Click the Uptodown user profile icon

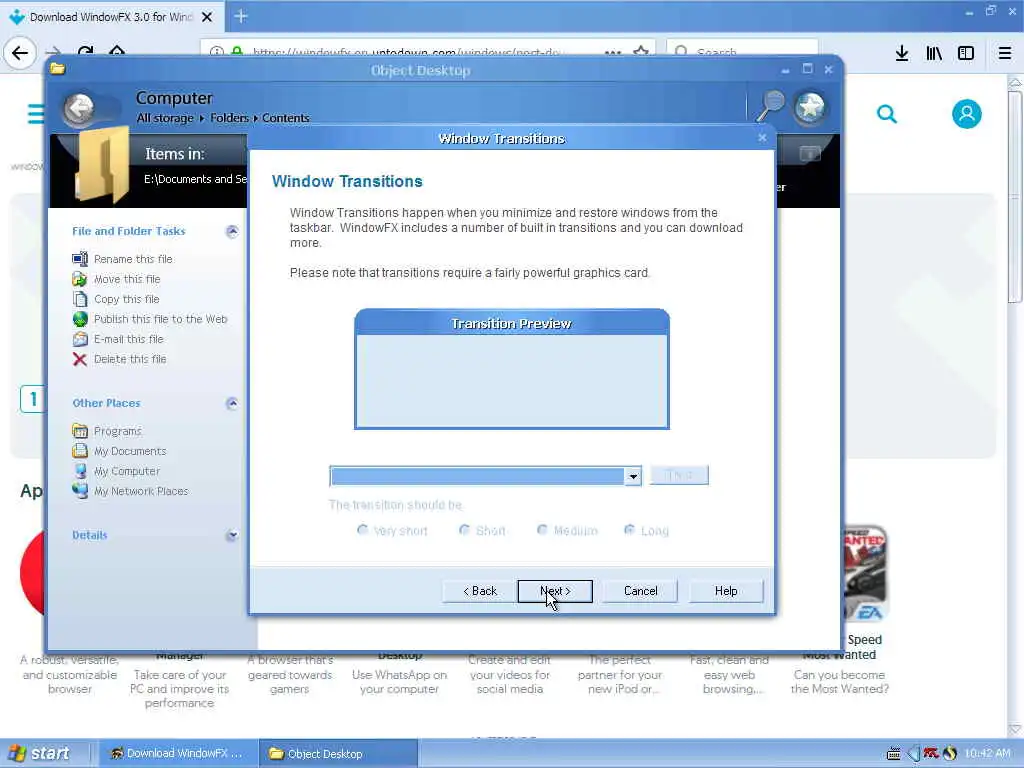(x=967, y=114)
